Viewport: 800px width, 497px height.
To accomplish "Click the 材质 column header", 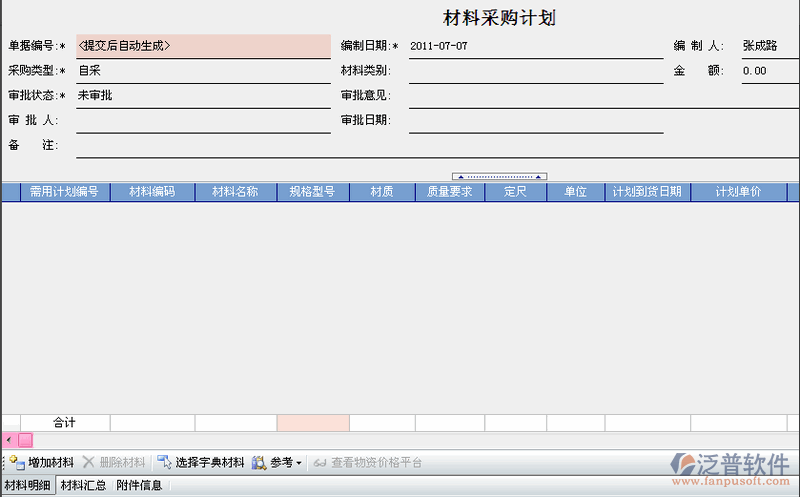I will [x=382, y=192].
